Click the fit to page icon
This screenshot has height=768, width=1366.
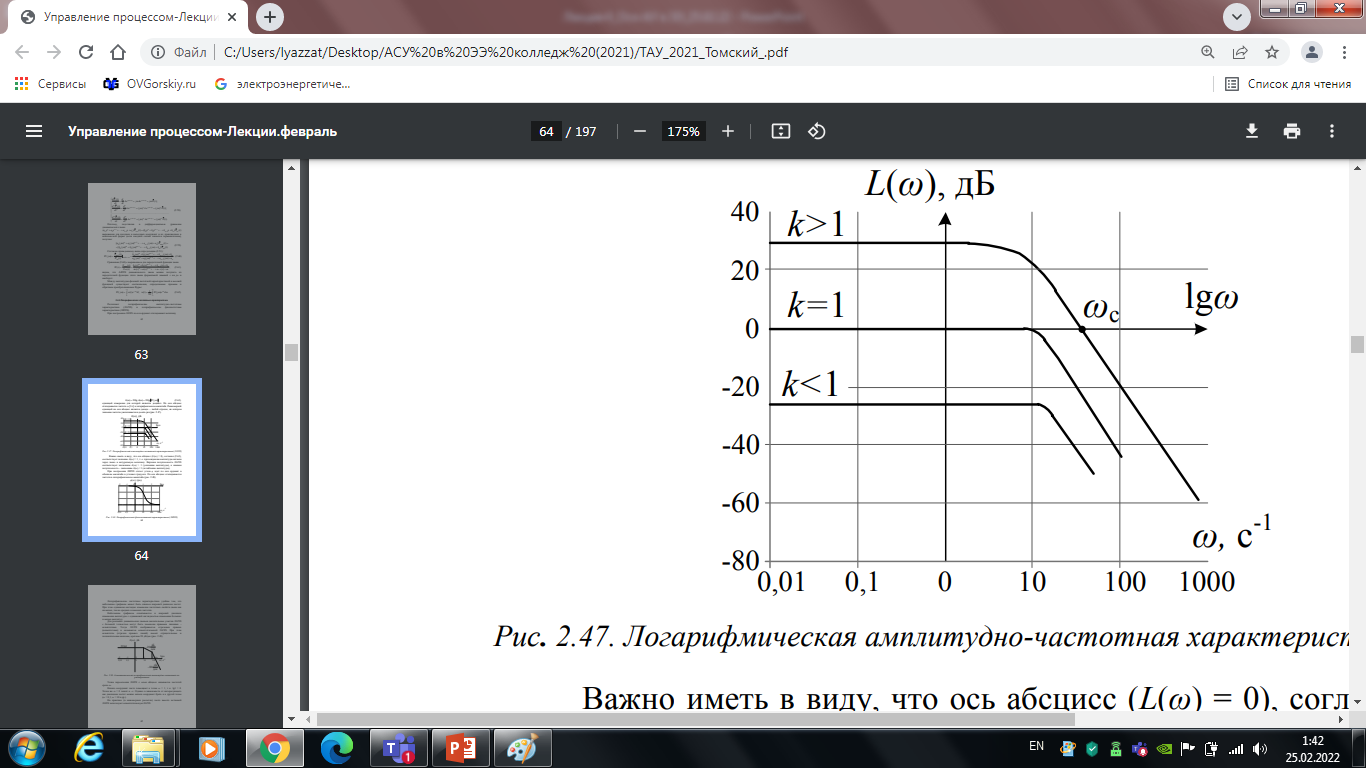tap(781, 131)
